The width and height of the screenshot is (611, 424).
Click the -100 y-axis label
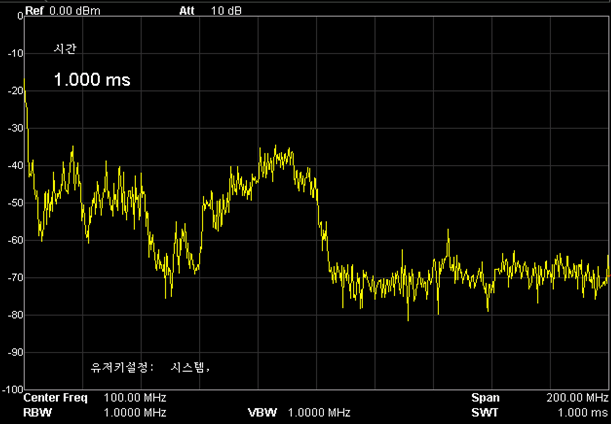click(13, 389)
